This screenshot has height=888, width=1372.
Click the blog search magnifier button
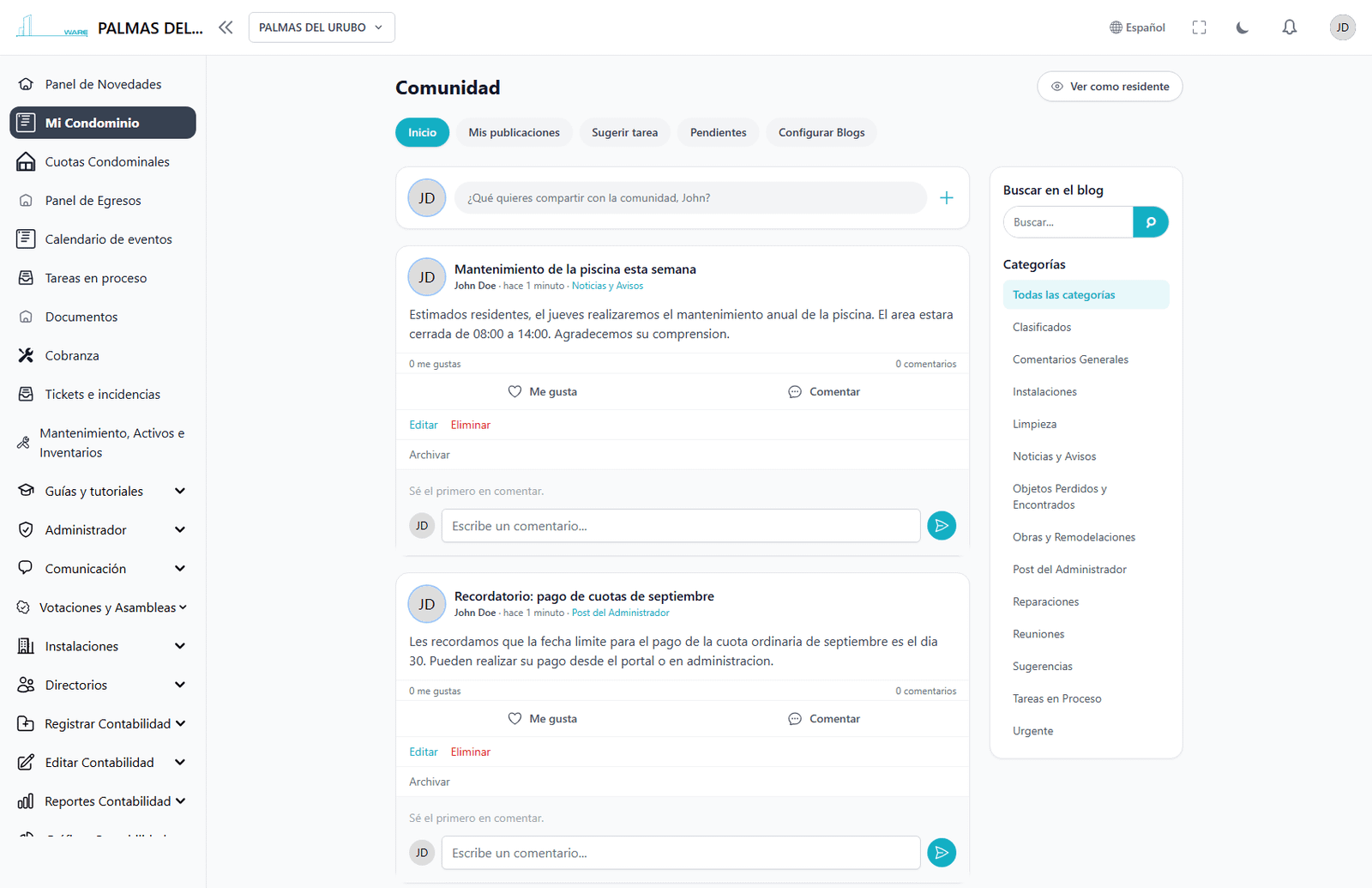[x=1151, y=222]
